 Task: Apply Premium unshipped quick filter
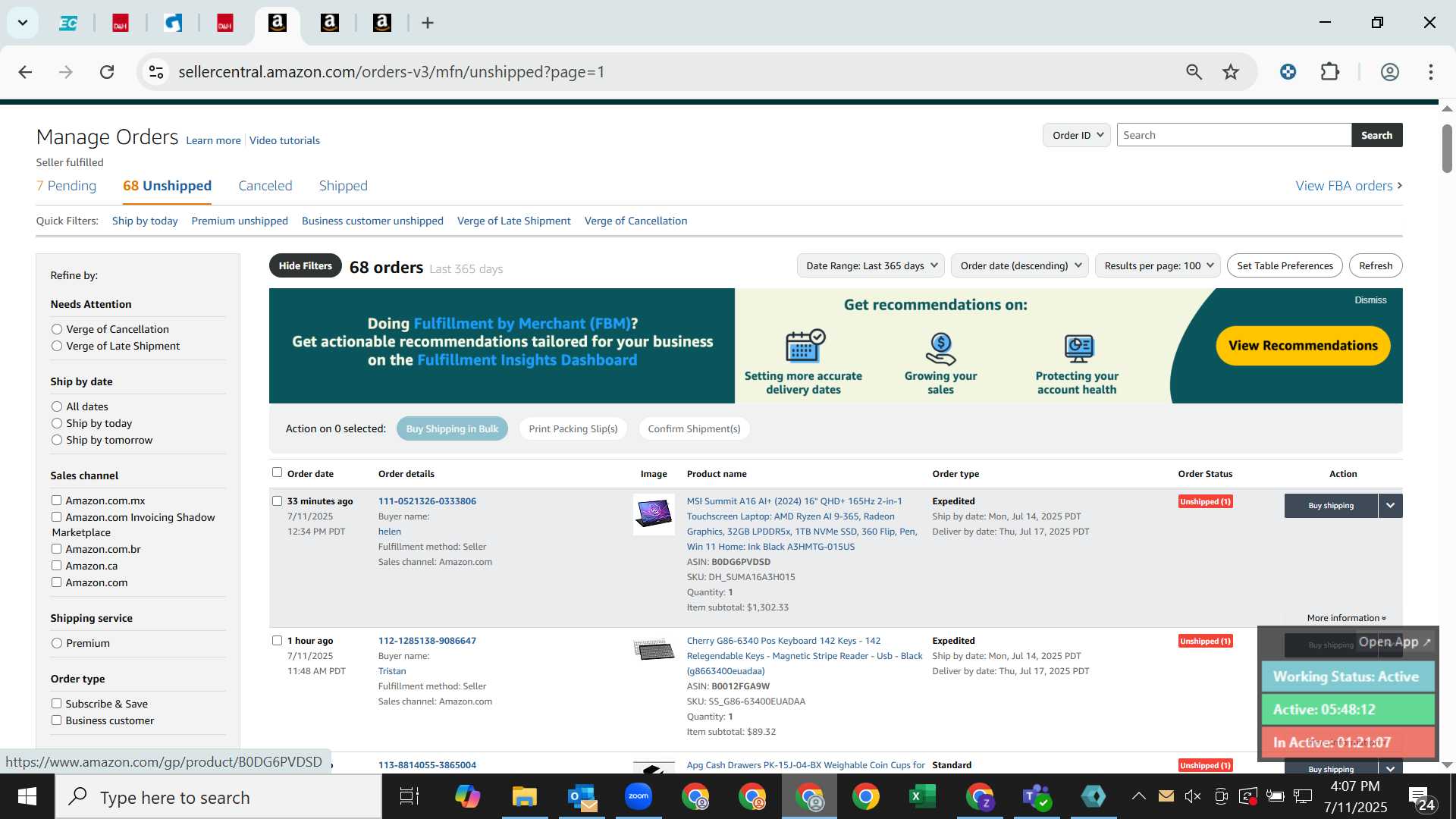click(240, 221)
